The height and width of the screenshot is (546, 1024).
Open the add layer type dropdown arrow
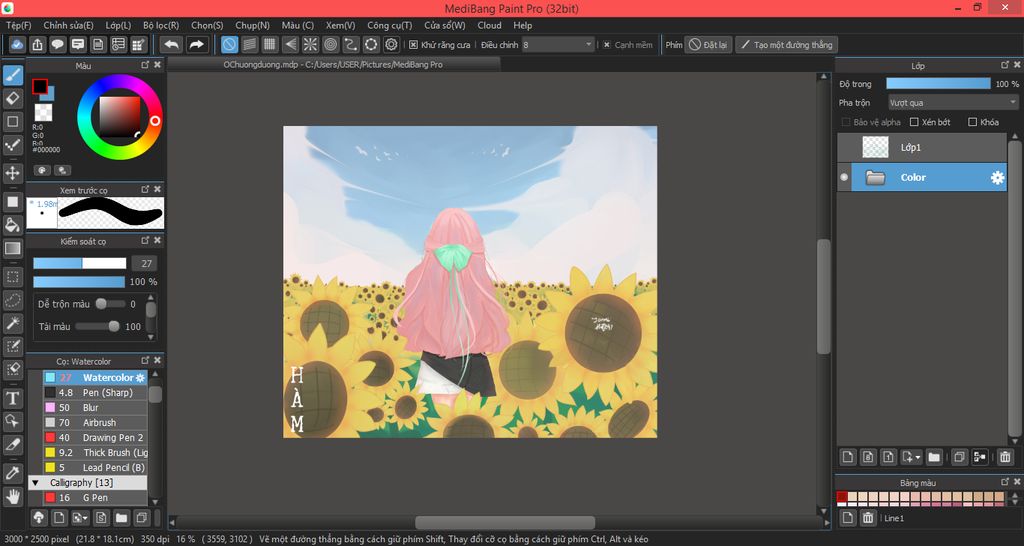pyautogui.click(x=910, y=457)
